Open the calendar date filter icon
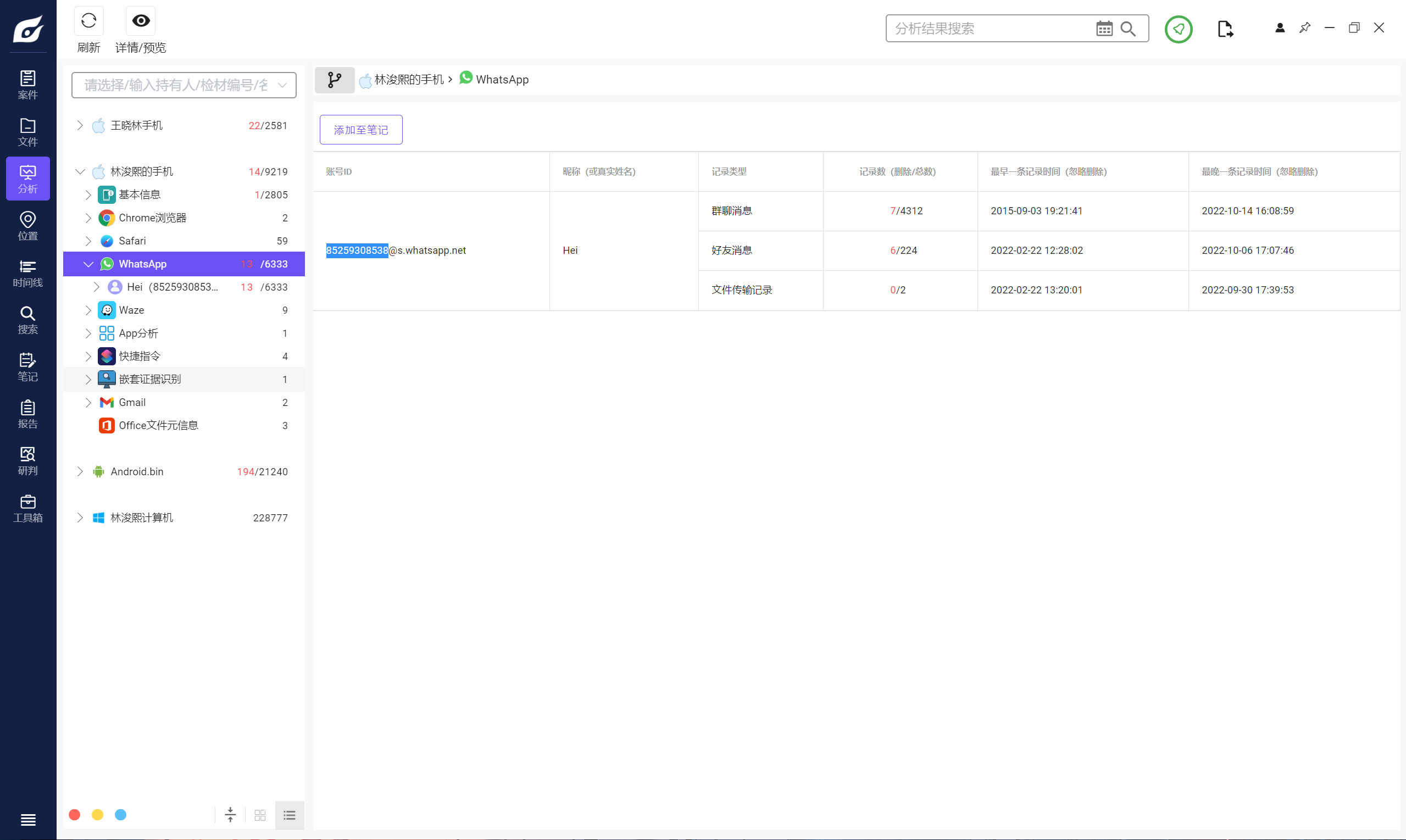Screen dimensions: 1406x840 (1104, 29)
